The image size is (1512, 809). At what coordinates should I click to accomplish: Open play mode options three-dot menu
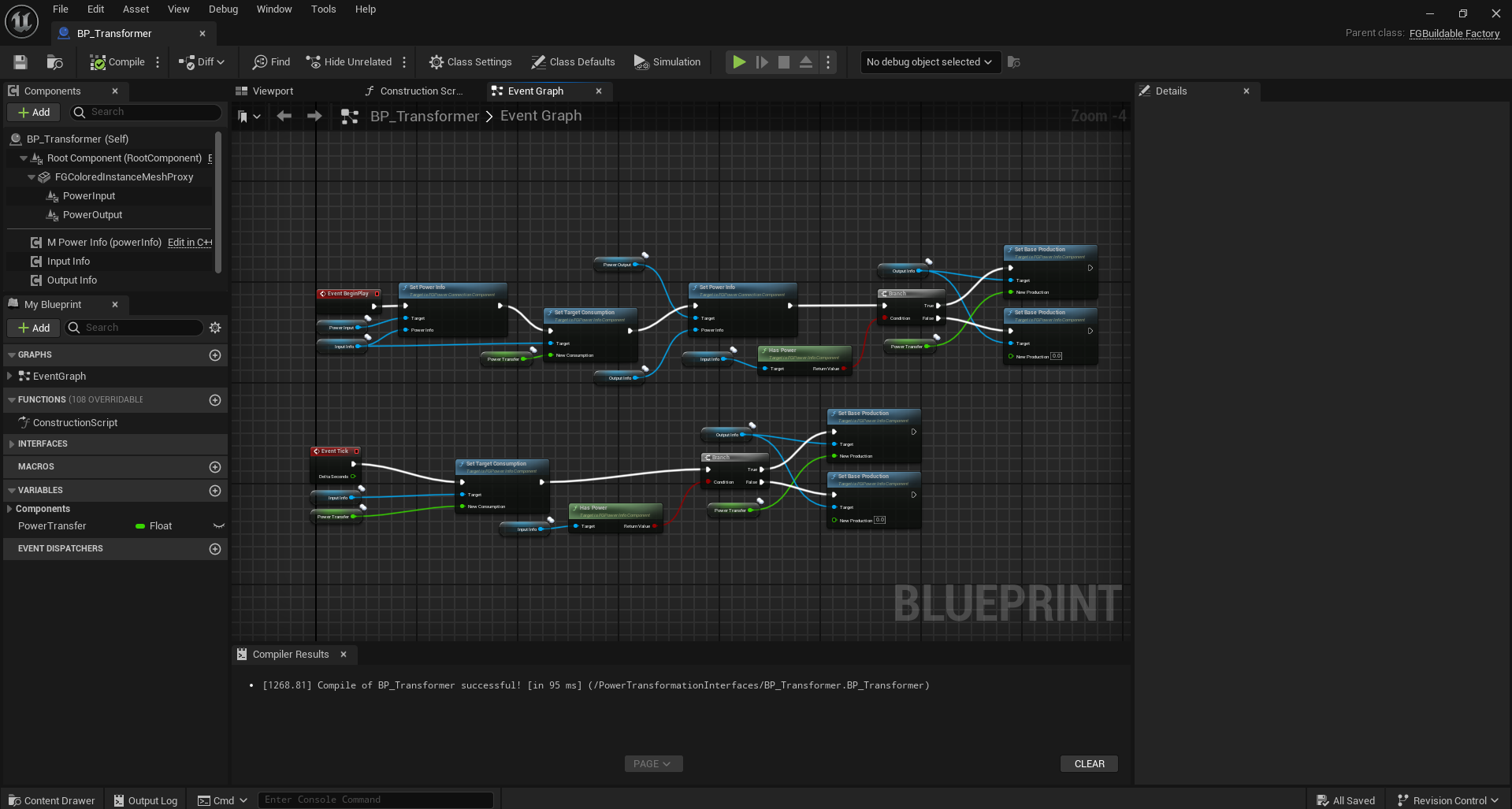click(828, 62)
